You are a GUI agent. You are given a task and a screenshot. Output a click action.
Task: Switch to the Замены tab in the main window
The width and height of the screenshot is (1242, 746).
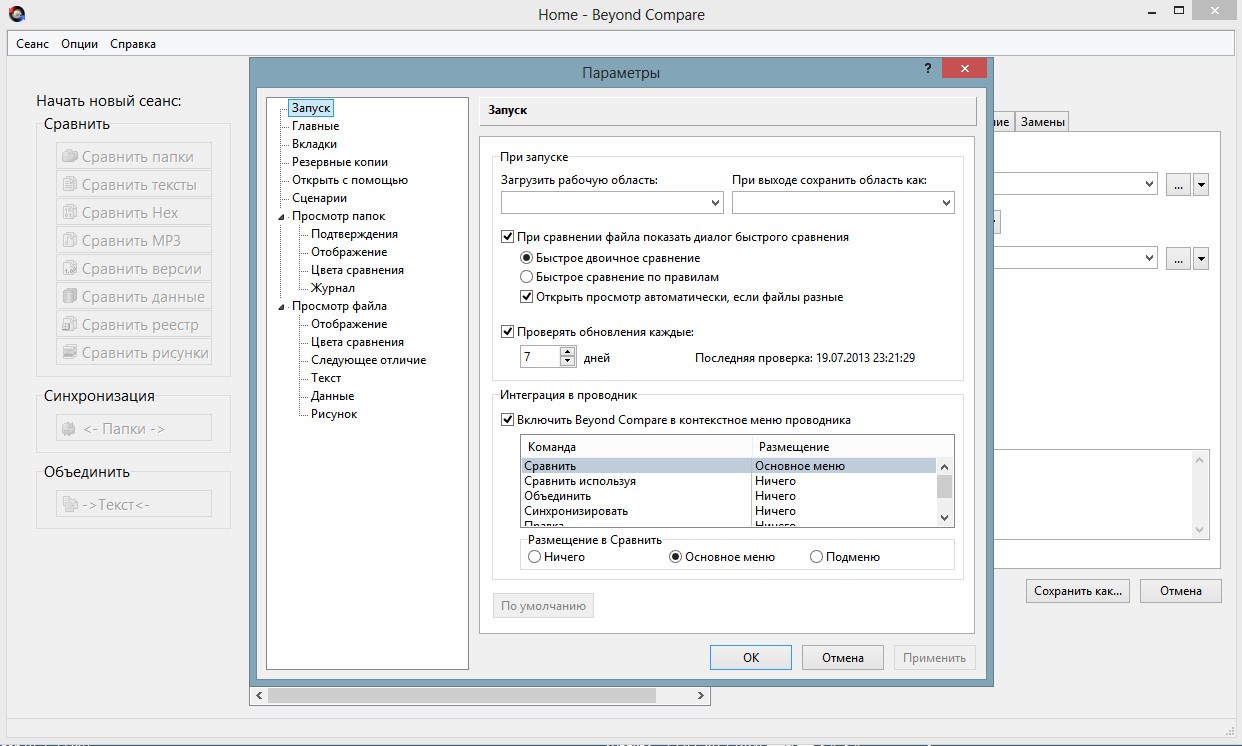pyautogui.click(x=1042, y=122)
